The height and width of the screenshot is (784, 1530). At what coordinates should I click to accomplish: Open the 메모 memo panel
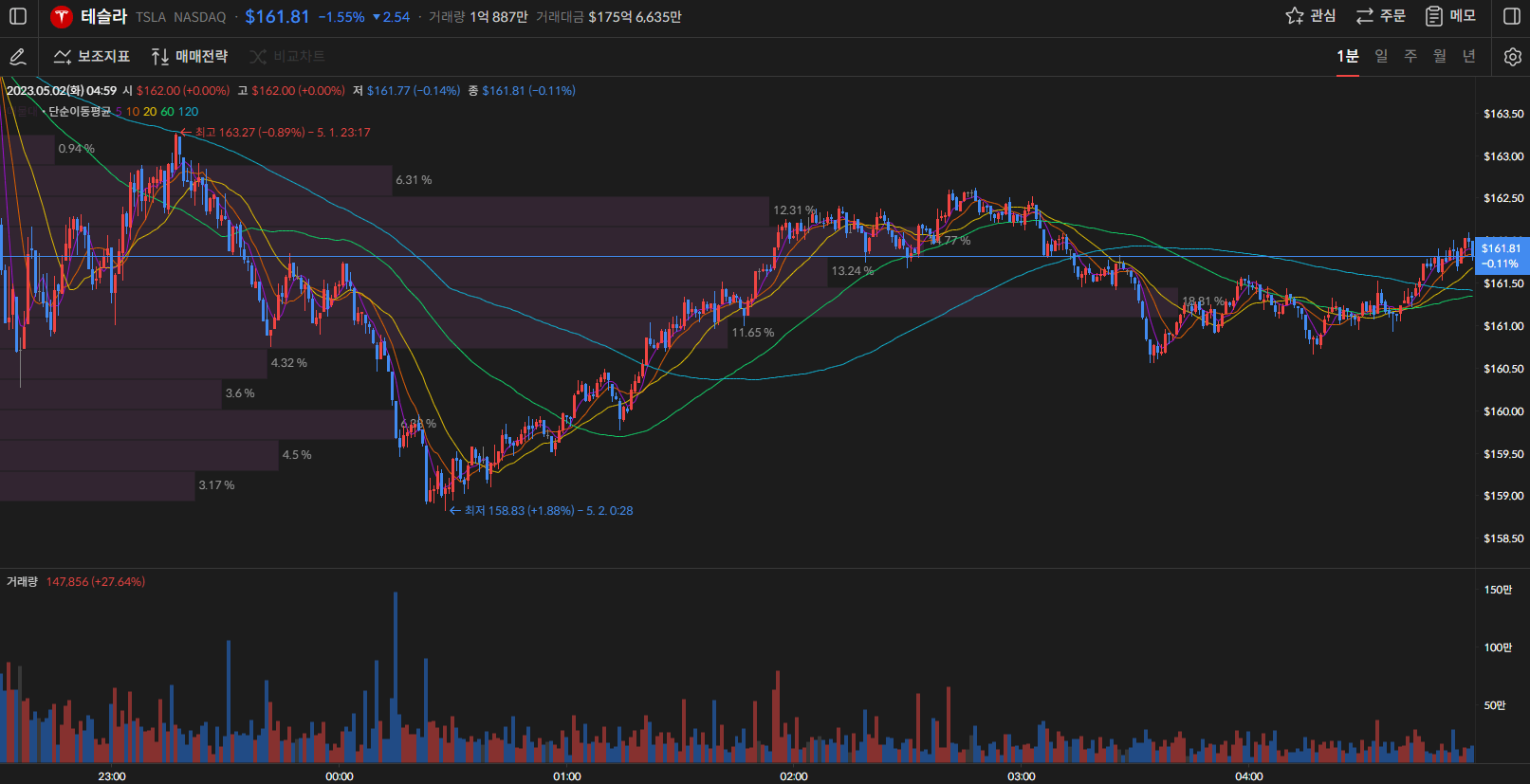click(x=1450, y=16)
